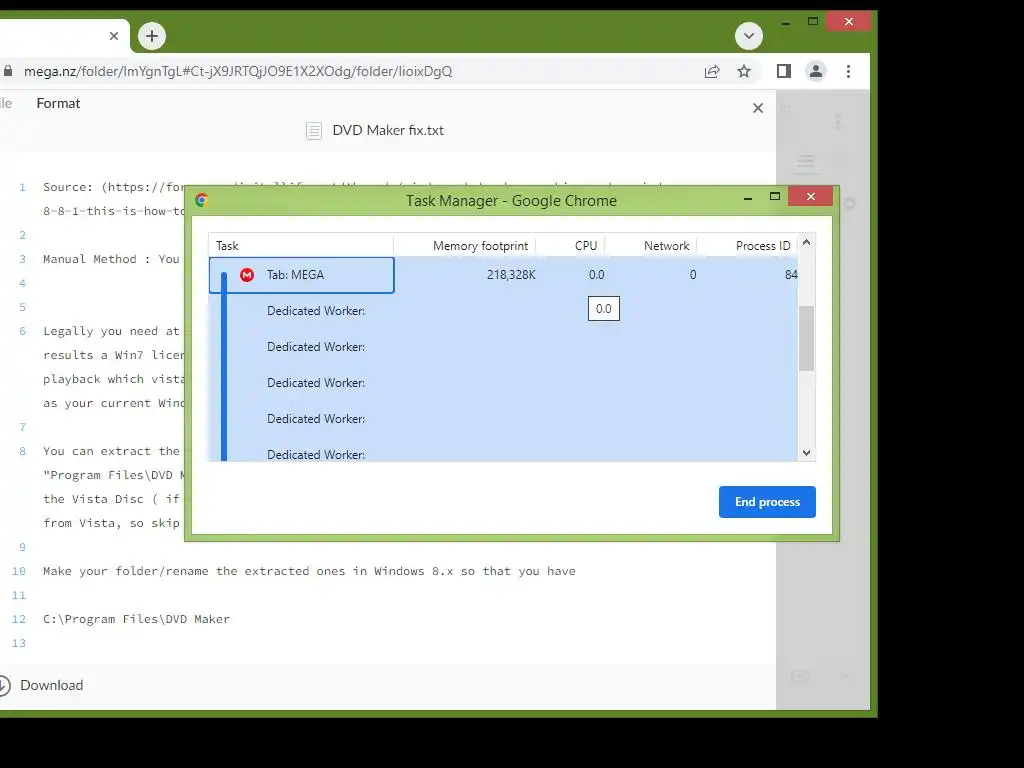Screen dimensions: 1024x768
Task: Sort by CPU column header
Action: click(x=571, y=246)
